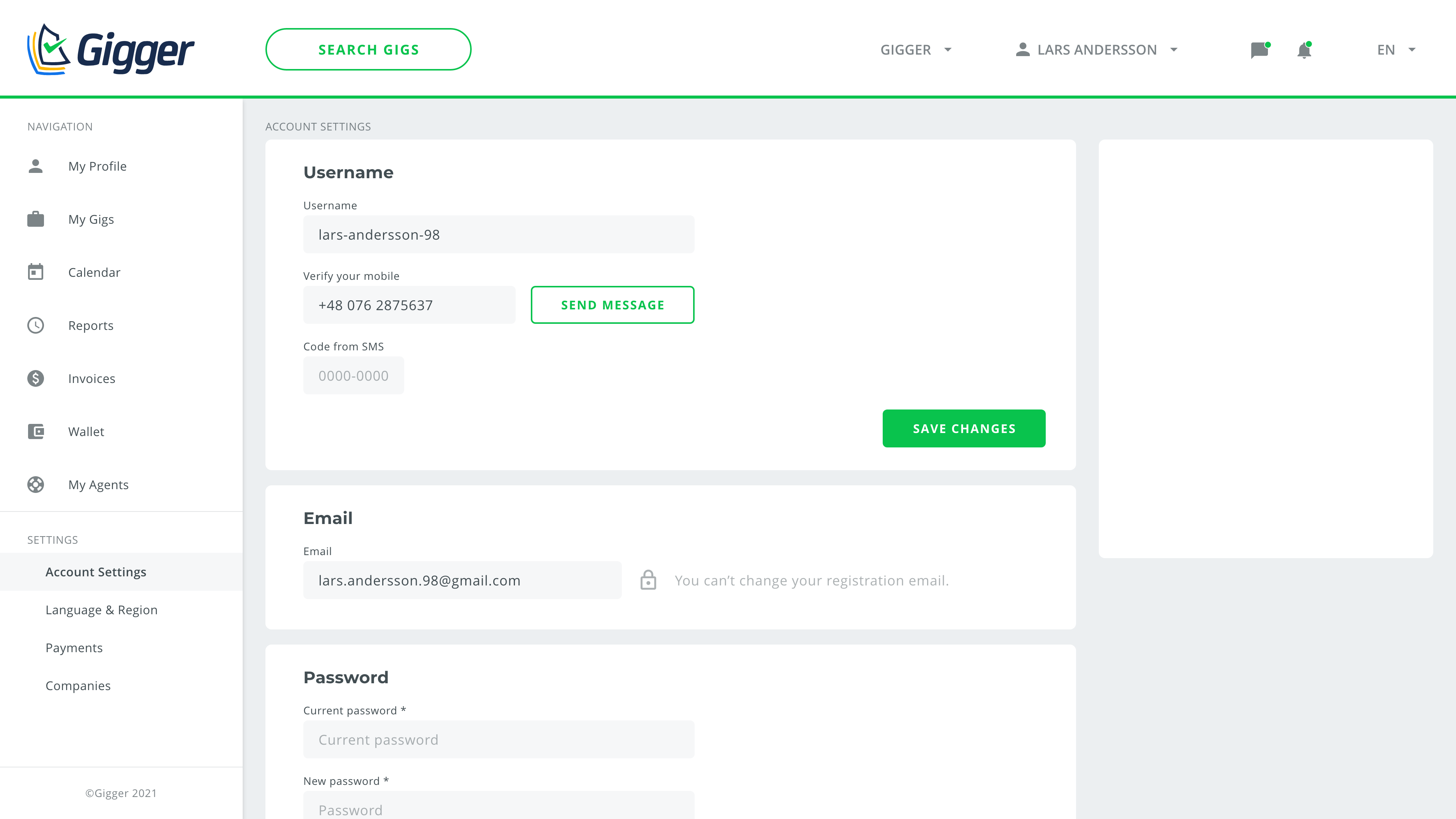Open the messages chat icon
Viewport: 1456px width, 819px height.
(1260, 50)
